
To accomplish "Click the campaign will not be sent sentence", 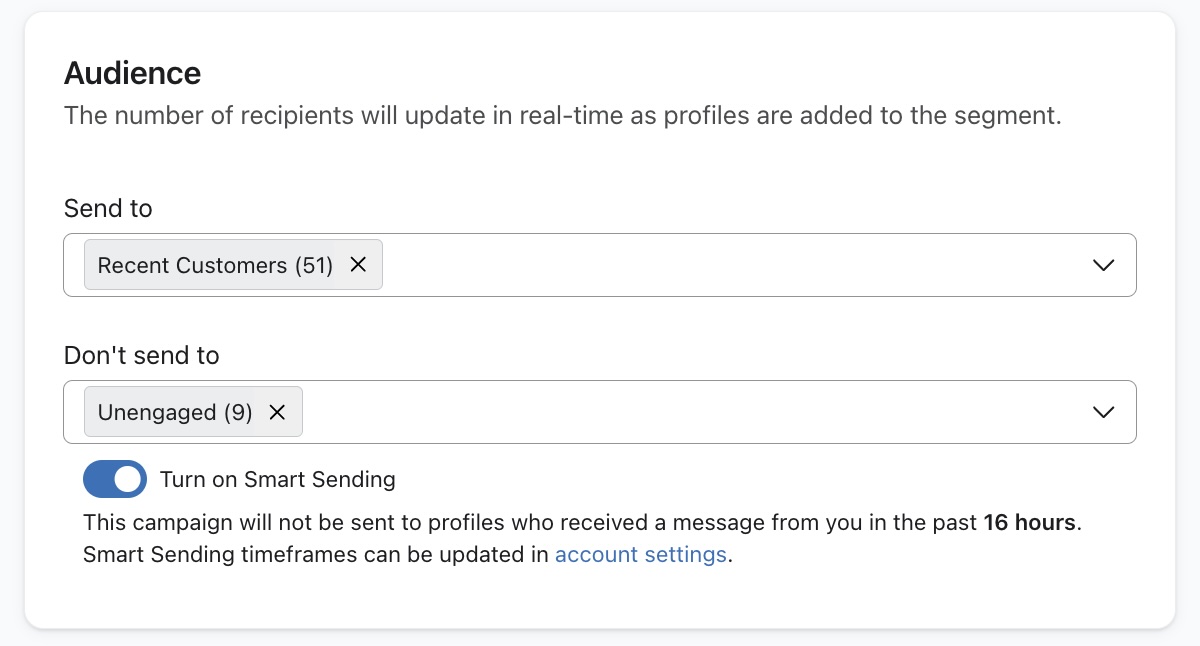I will (500, 522).
